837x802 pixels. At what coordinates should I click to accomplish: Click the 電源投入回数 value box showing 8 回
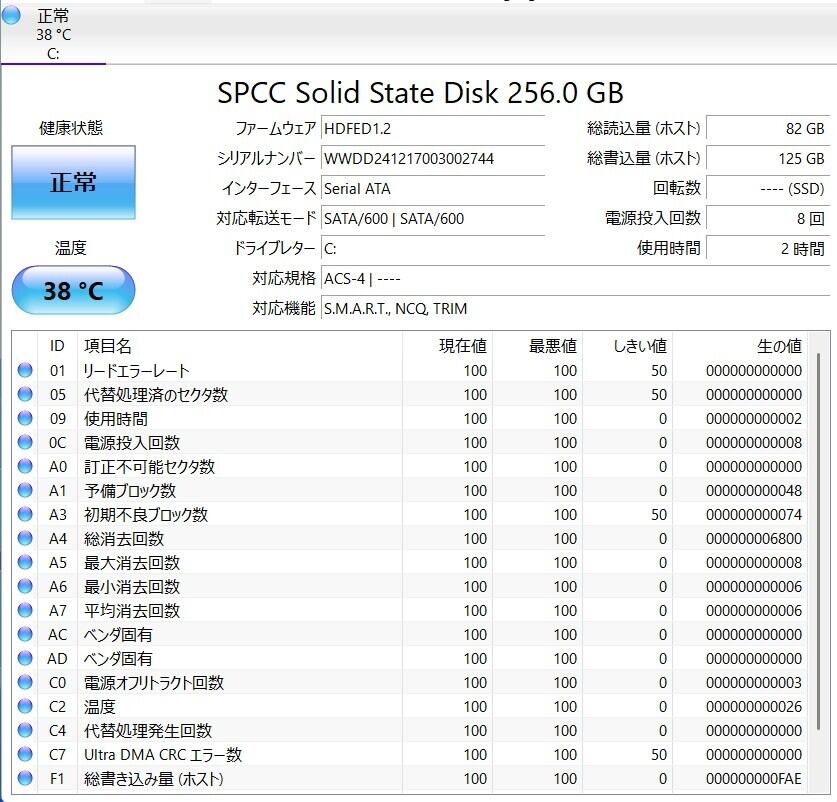(767, 218)
